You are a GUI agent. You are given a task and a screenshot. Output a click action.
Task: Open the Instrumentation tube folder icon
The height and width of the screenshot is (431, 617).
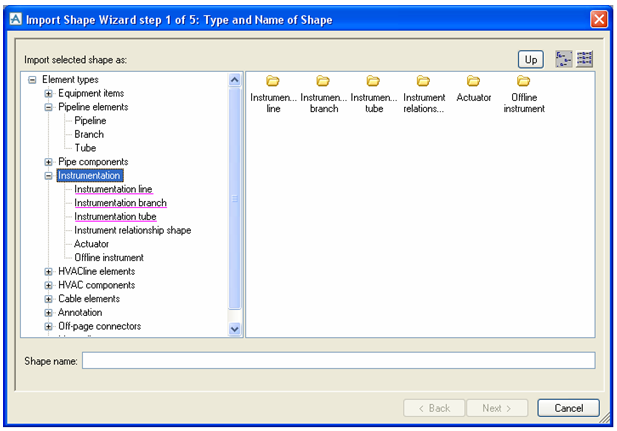pyautogui.click(x=373, y=81)
